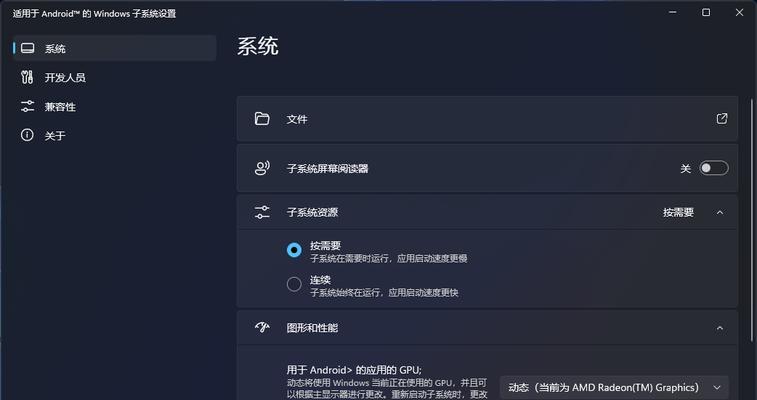Image resolution: width=757 pixels, height=400 pixels.
Task: Click the 系统 page heading
Action: click(258, 46)
